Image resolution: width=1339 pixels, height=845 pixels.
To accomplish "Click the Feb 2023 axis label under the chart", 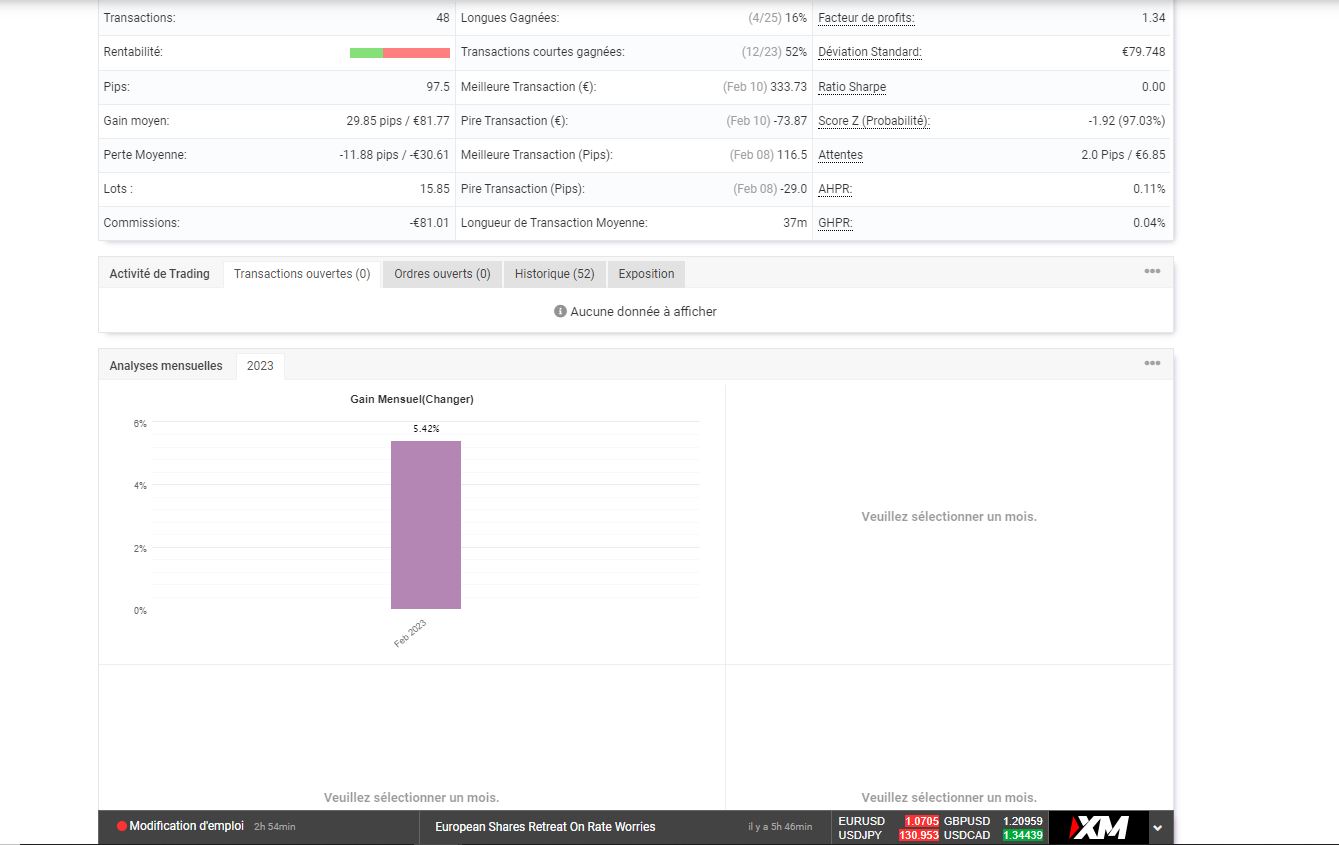I will [410, 633].
